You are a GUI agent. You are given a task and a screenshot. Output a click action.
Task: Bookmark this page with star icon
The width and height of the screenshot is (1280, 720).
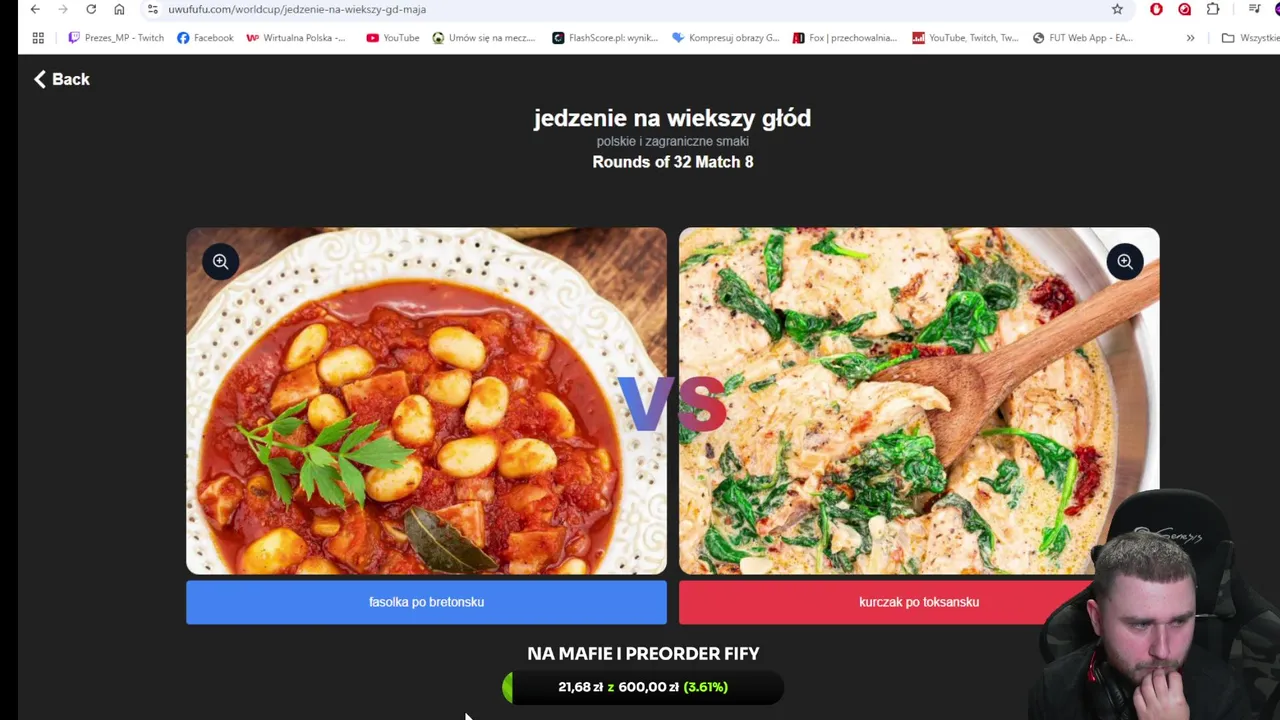[1117, 9]
